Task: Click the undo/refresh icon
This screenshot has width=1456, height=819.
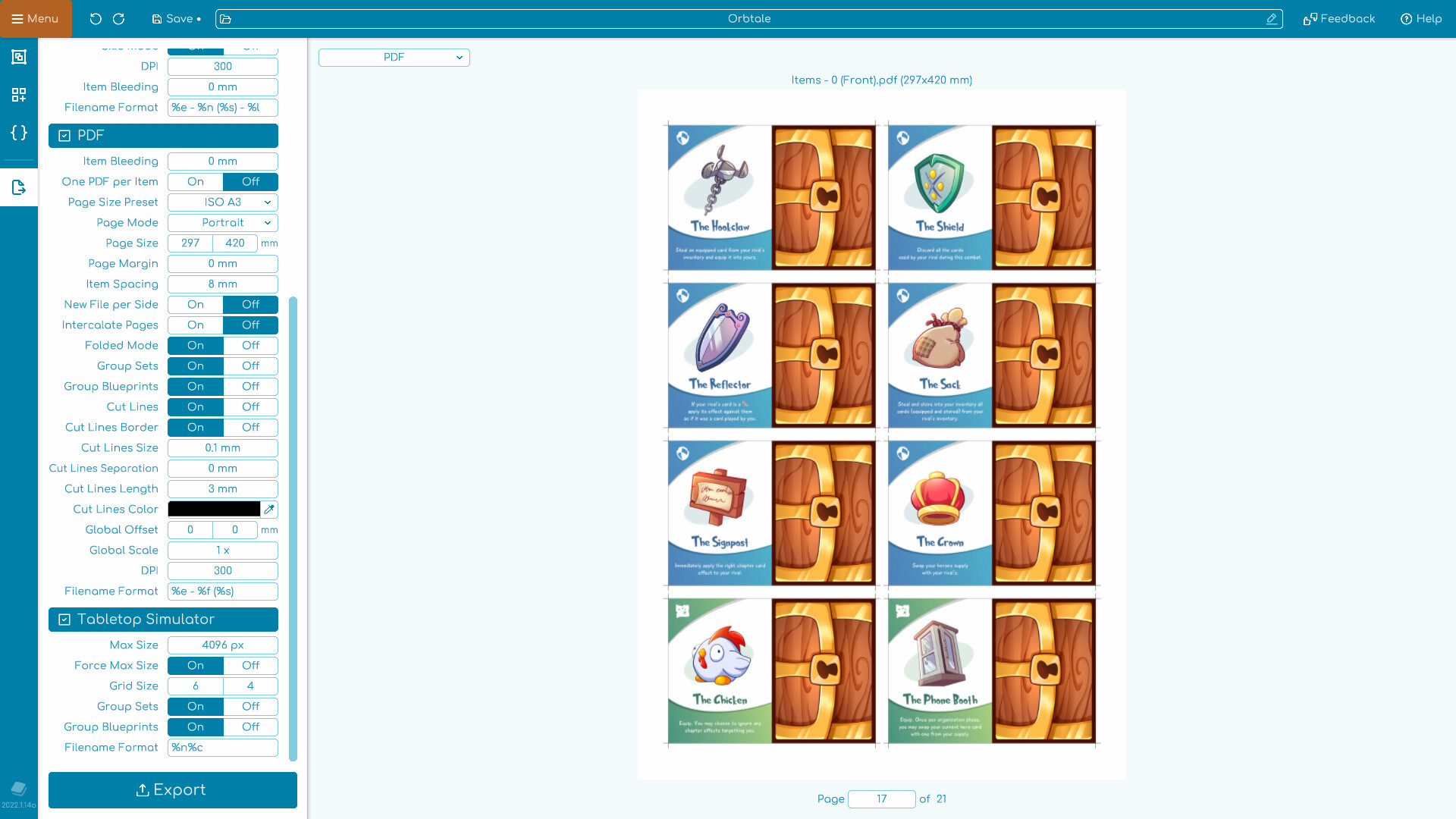Action: 96,19
